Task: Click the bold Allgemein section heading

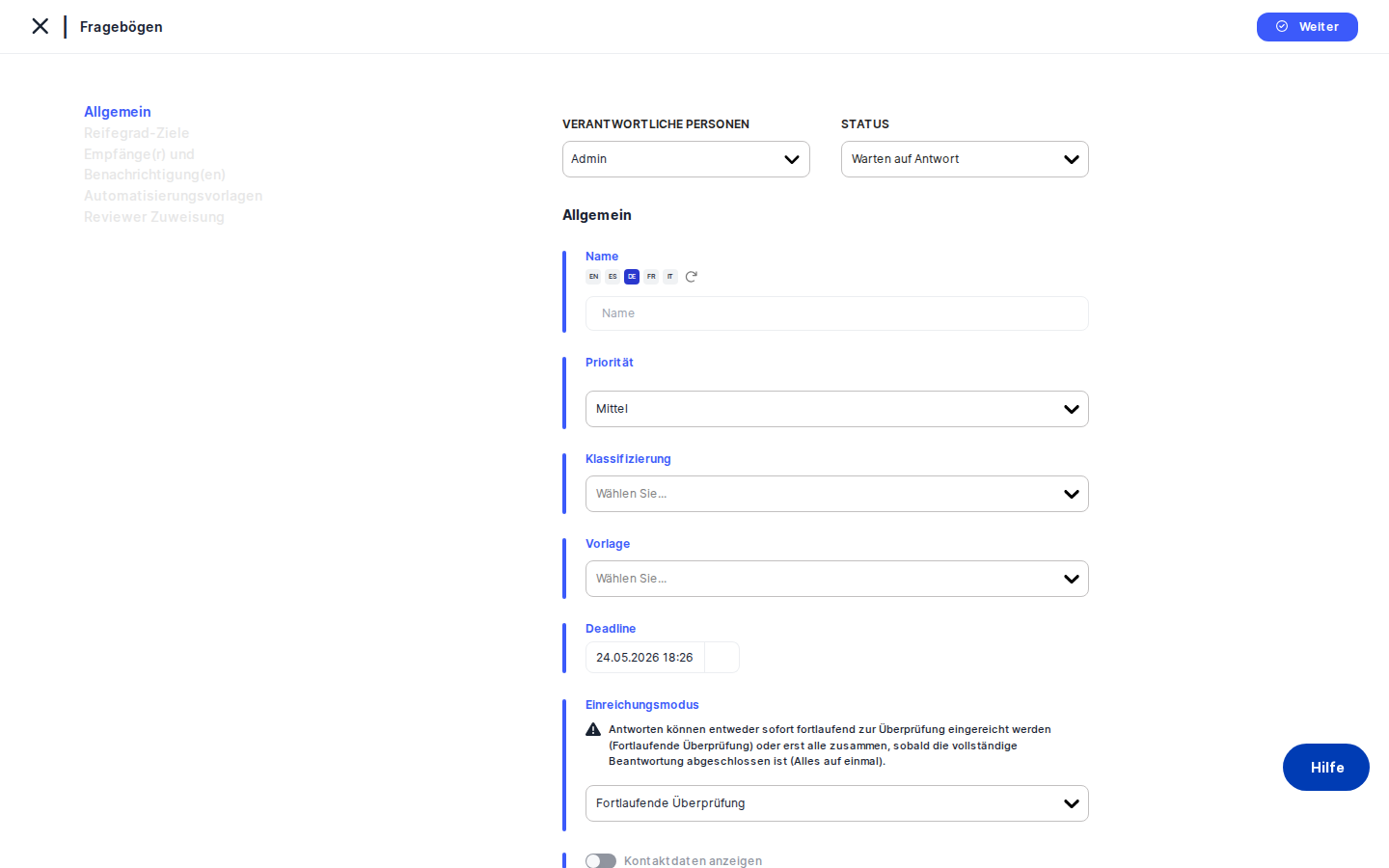Action: pos(597,215)
